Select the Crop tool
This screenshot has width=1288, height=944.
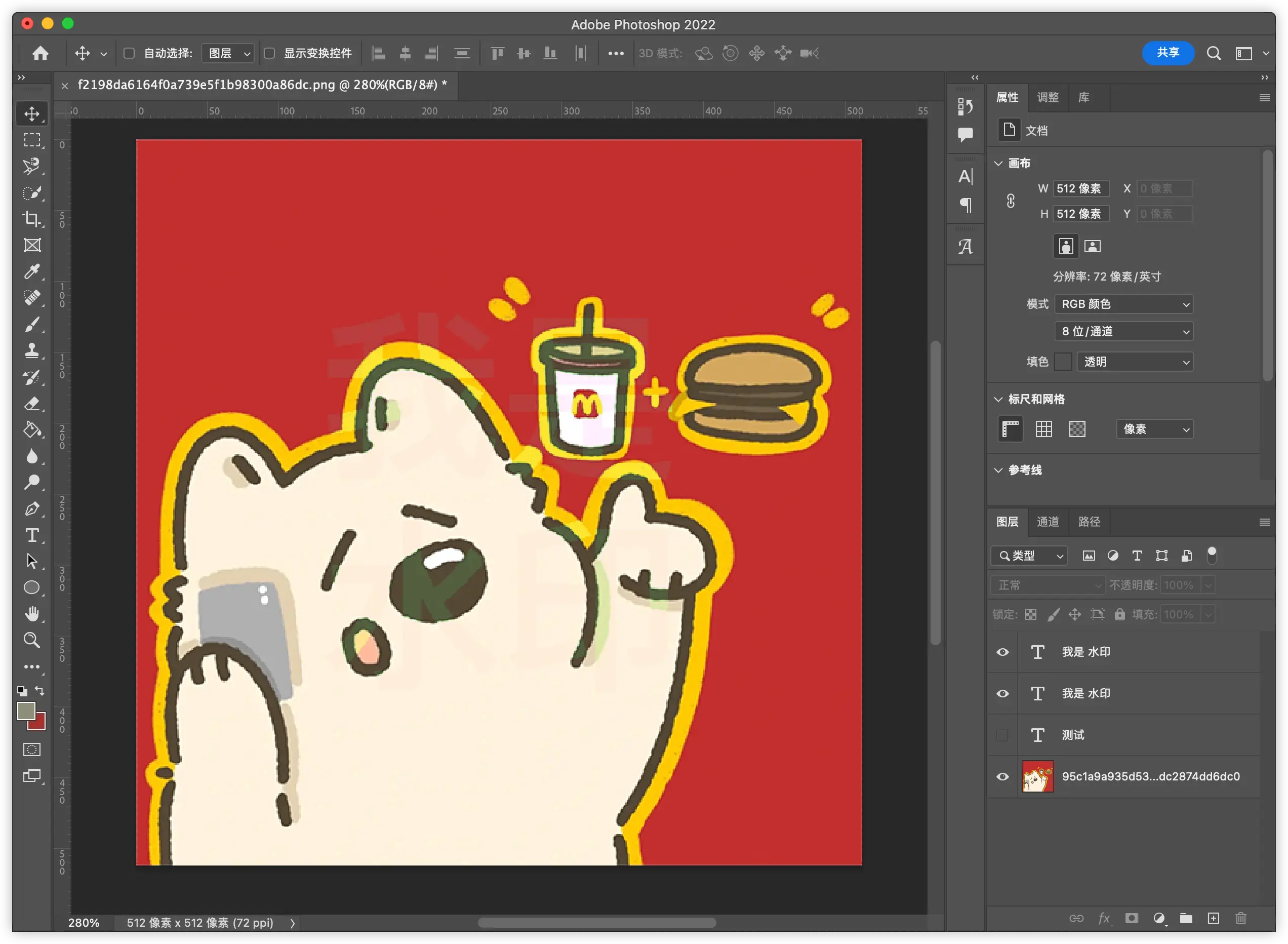pyautogui.click(x=32, y=219)
